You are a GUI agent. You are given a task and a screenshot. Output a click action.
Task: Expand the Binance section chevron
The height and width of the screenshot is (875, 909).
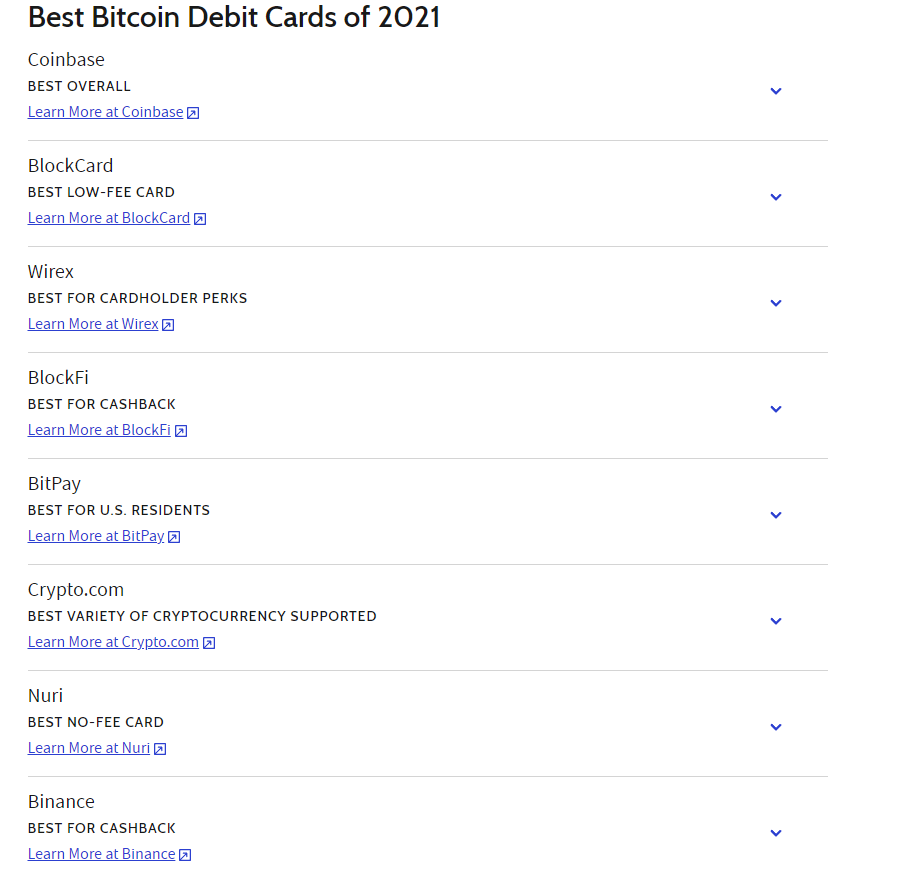(776, 833)
